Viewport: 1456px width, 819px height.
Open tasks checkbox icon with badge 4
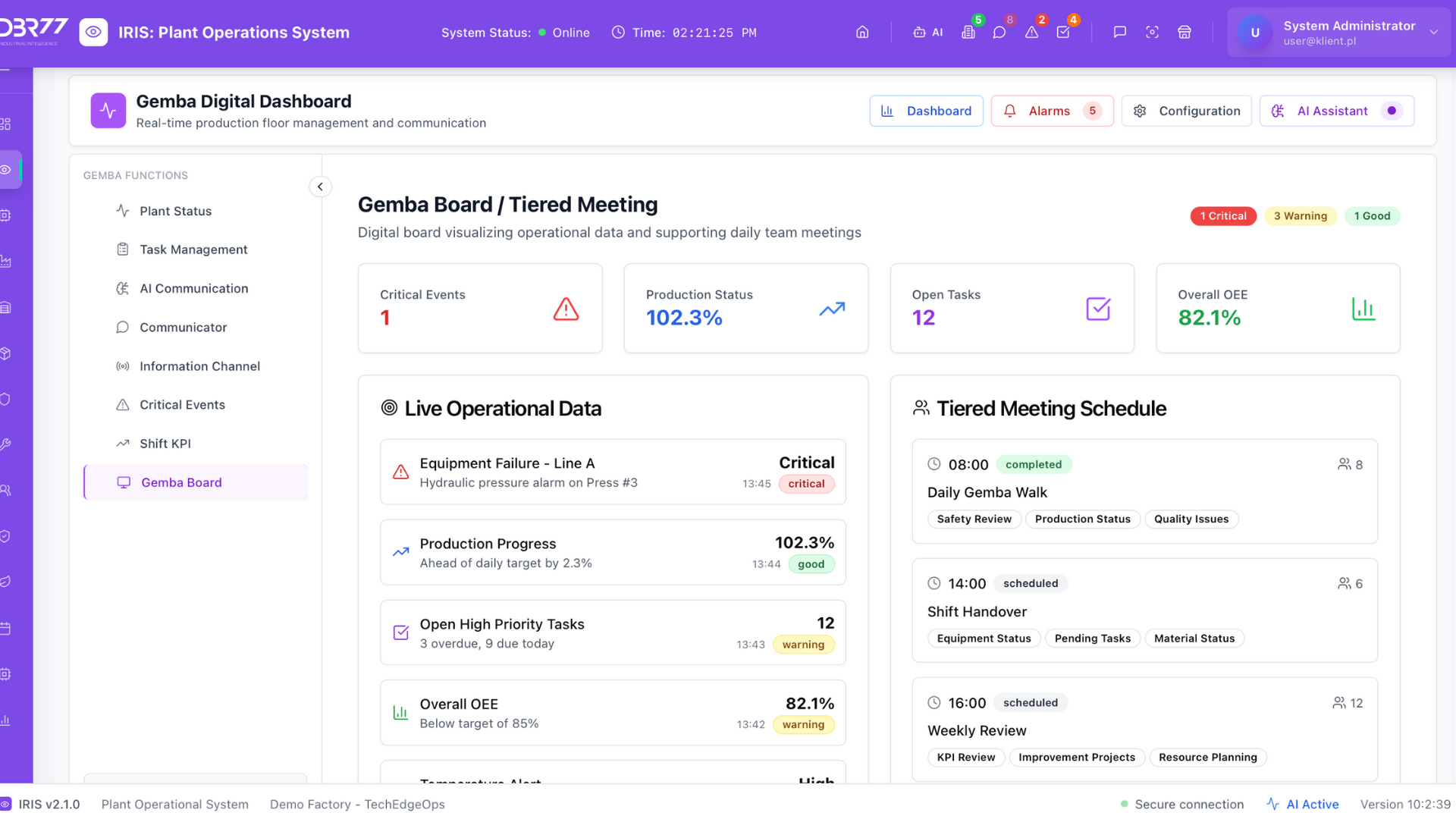tap(1063, 33)
